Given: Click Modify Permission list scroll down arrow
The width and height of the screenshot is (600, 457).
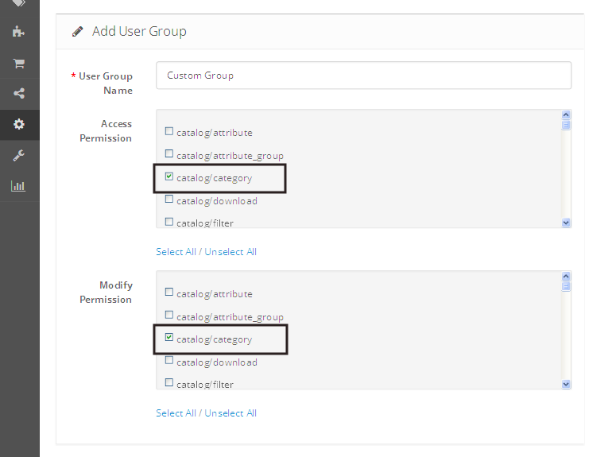Looking at the screenshot, I should point(566,384).
